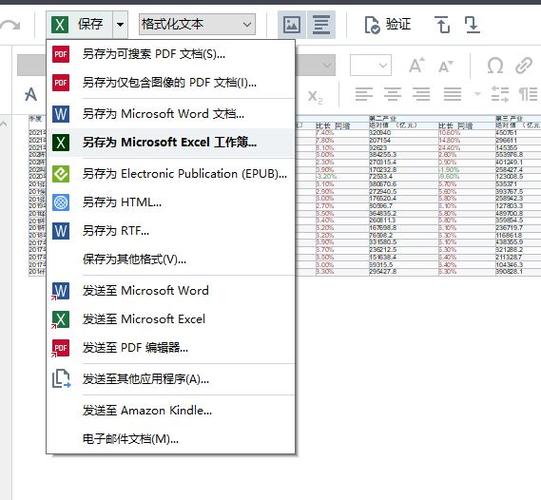Click the insert hyperlink icon
This screenshot has width=541, height=500.
pos(524,66)
